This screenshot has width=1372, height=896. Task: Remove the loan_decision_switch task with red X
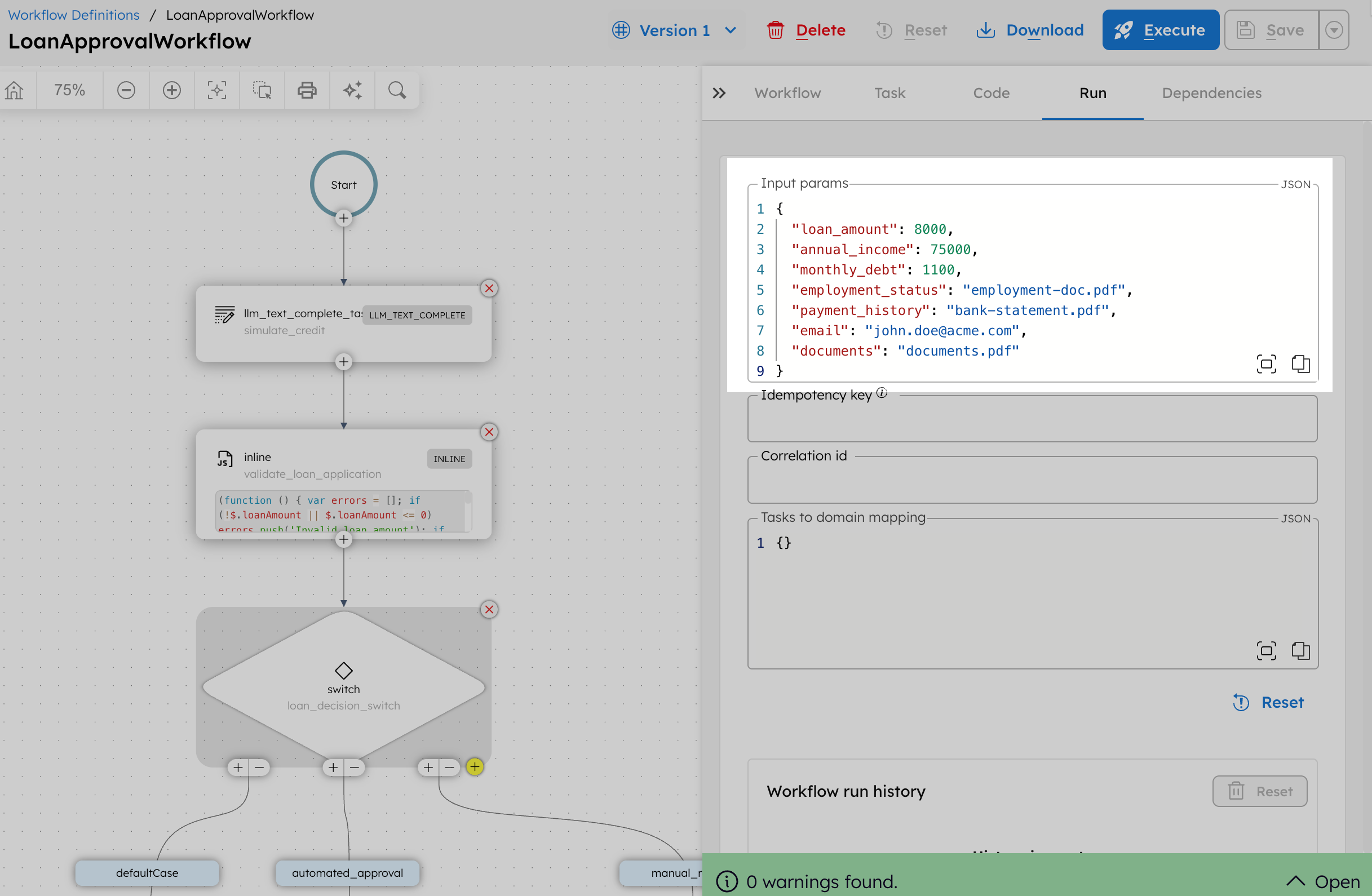tap(489, 610)
